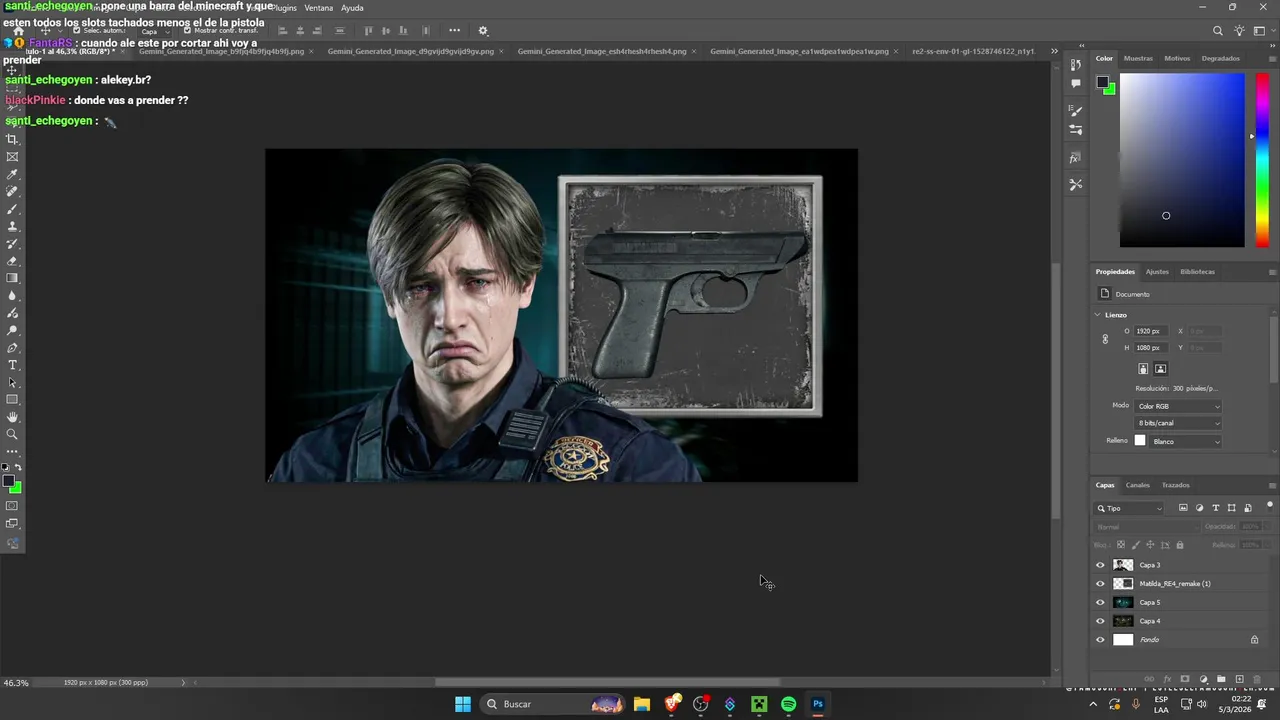
Task: Open the History panel icon
Action: pyautogui.click(x=1075, y=65)
